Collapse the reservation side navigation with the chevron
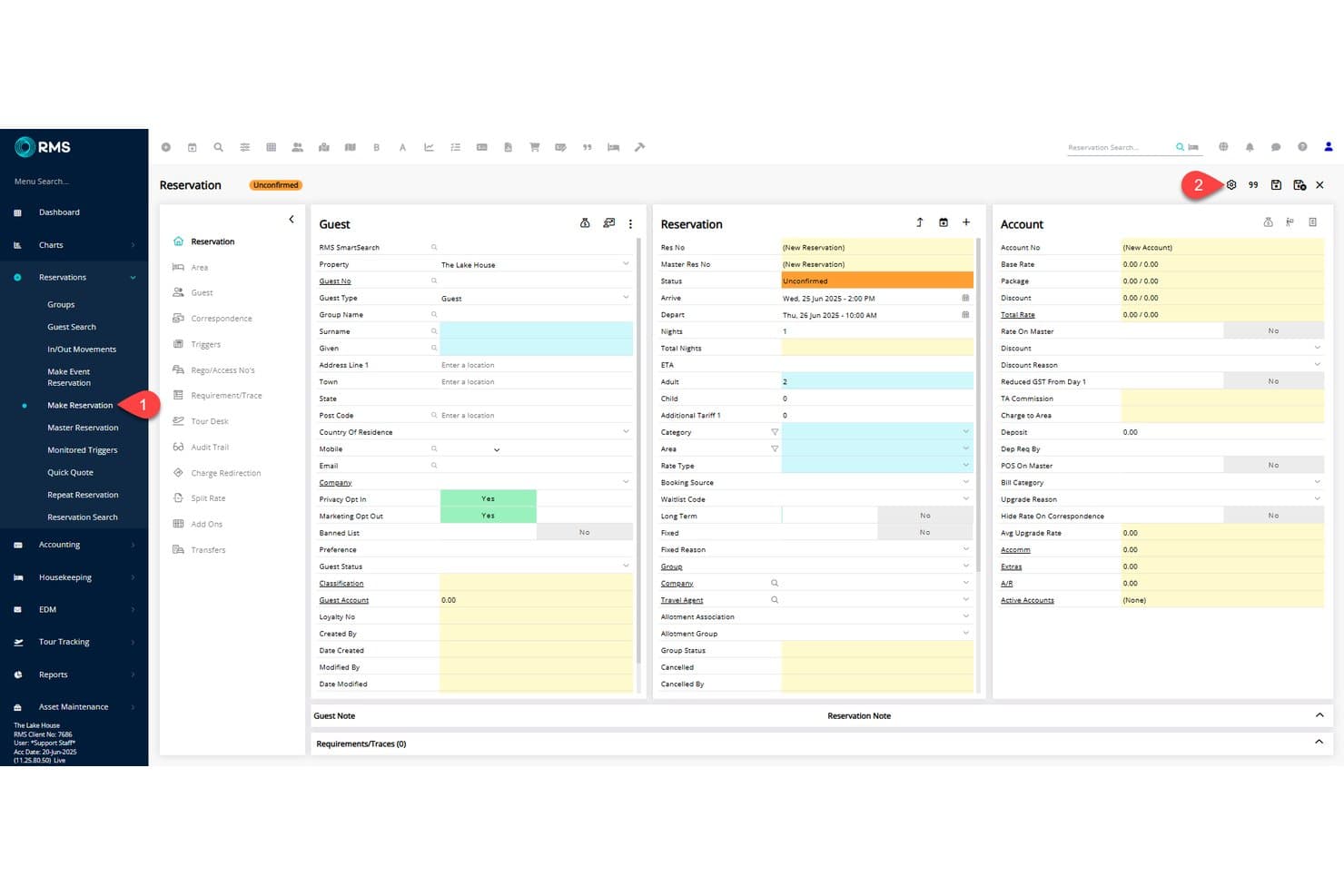 (x=292, y=220)
